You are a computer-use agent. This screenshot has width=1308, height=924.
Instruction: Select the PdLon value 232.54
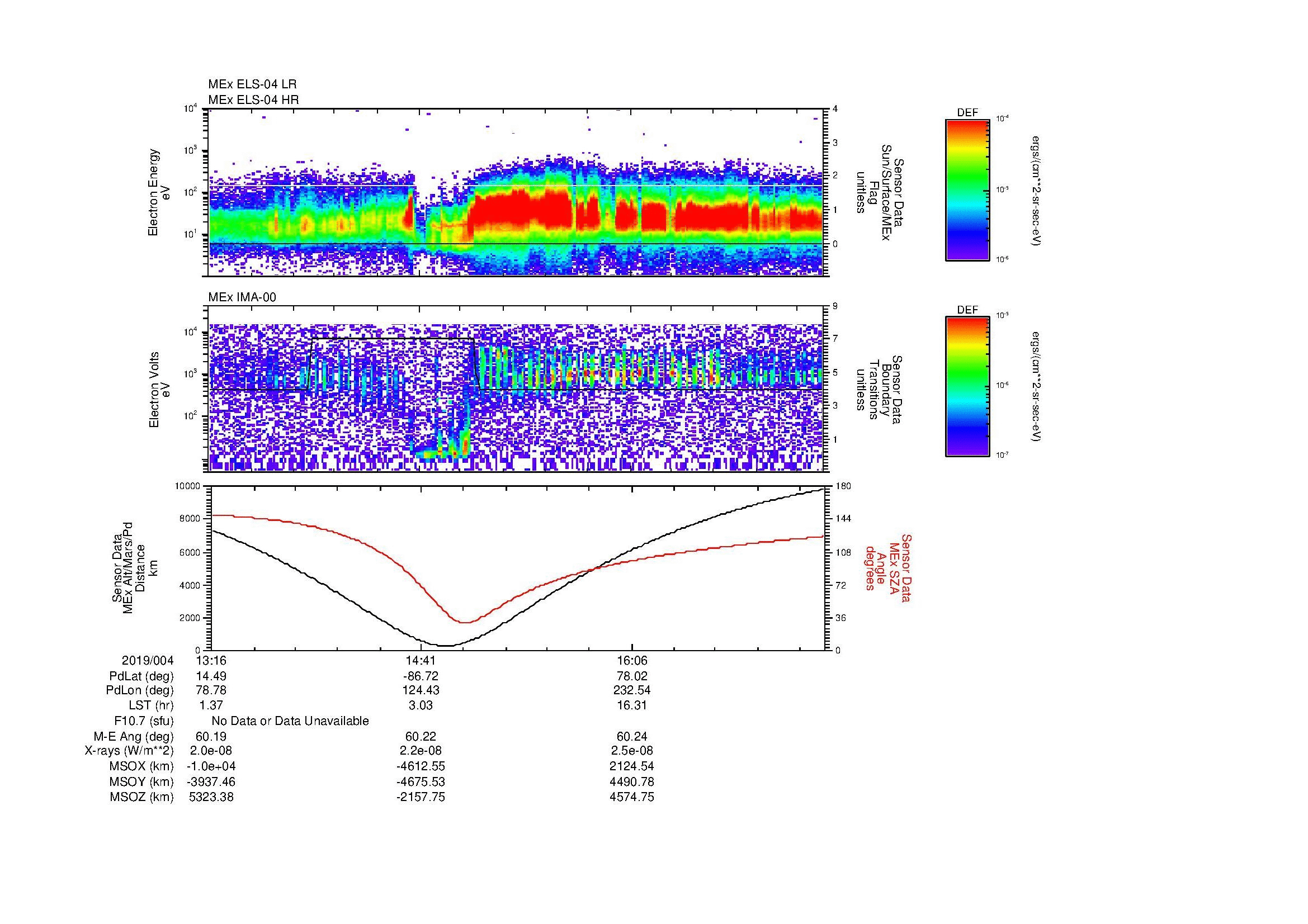[632, 690]
